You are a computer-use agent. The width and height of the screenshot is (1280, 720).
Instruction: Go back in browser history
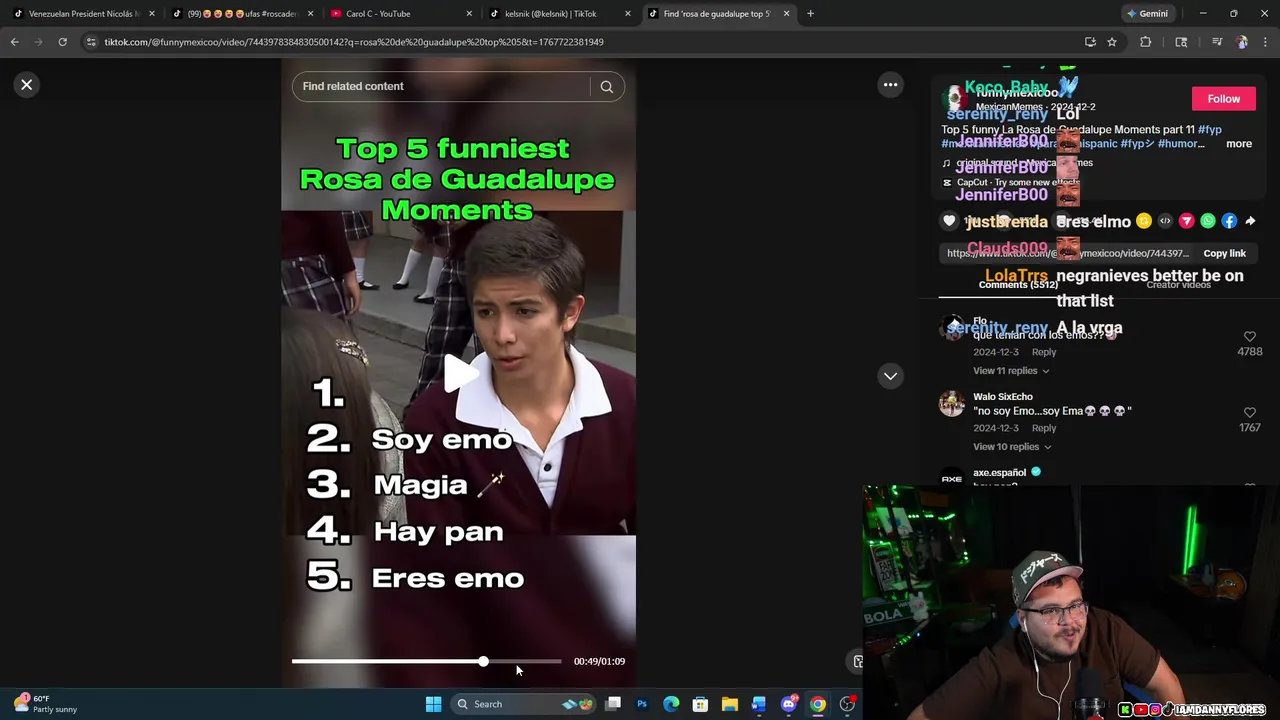tap(14, 42)
